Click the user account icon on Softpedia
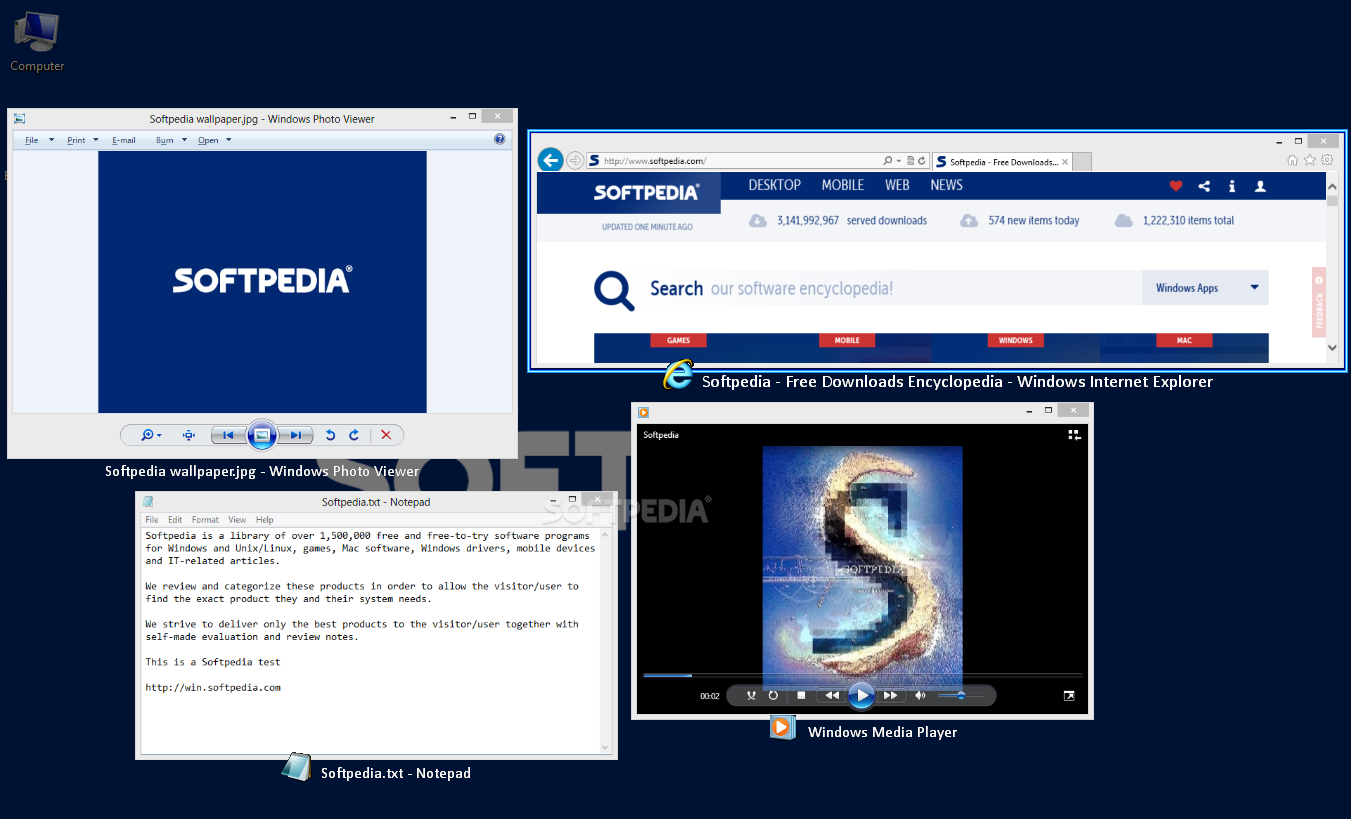This screenshot has height=819, width=1351. pos(1260,186)
